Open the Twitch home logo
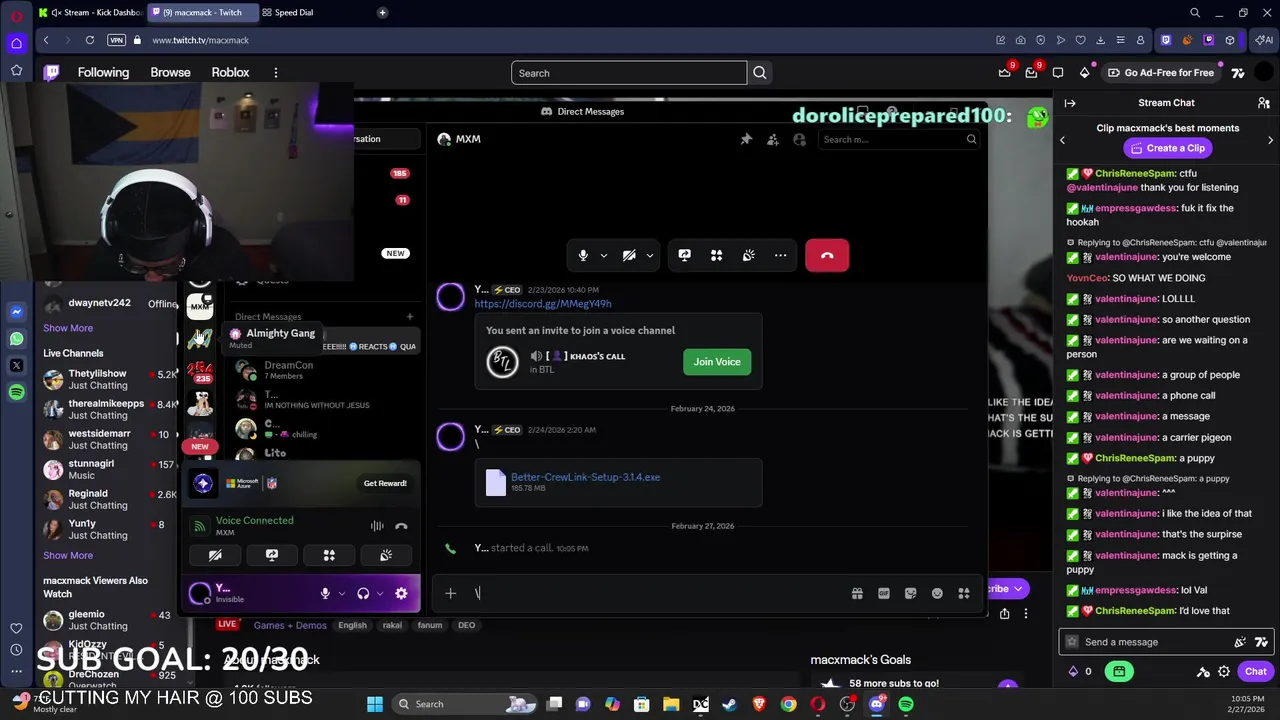The width and height of the screenshot is (1280, 720). [x=52, y=72]
